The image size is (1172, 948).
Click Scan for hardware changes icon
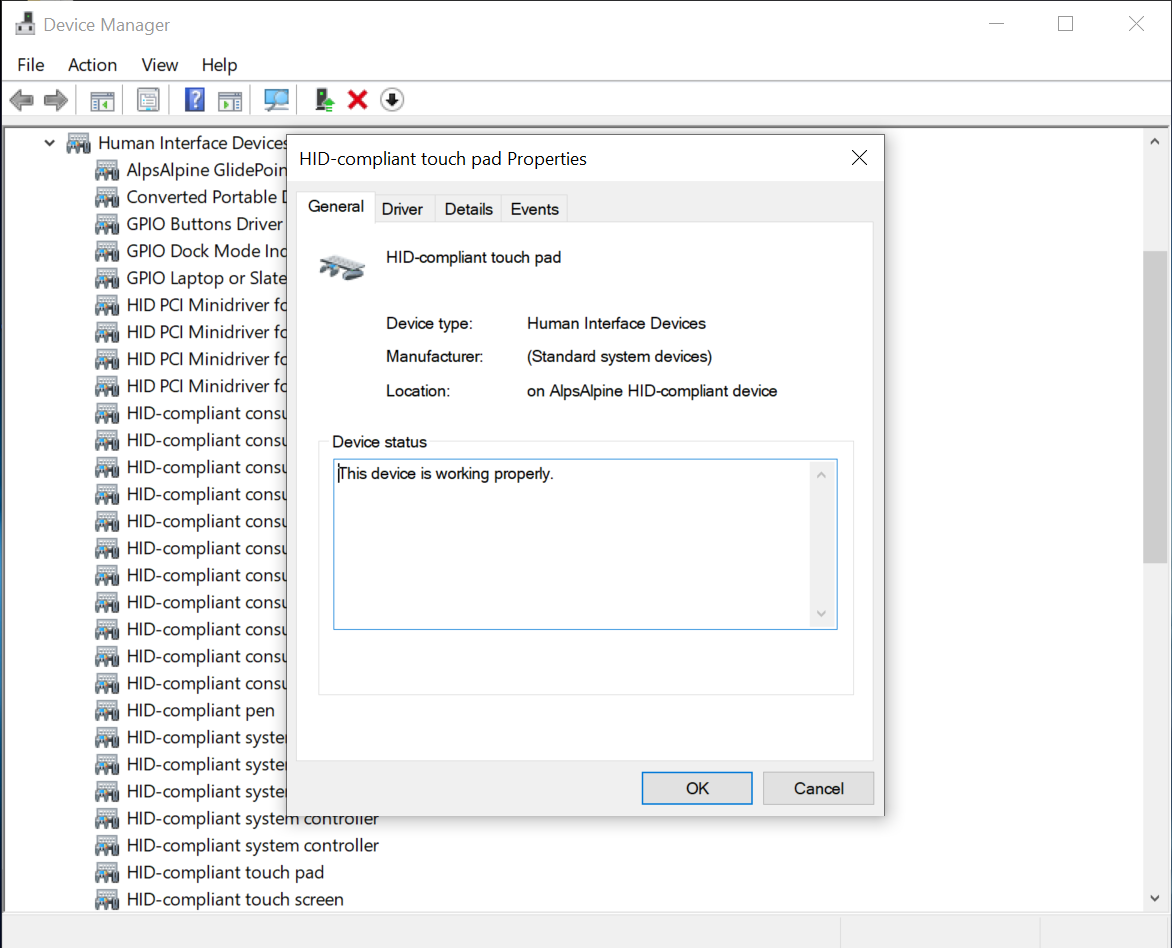coord(276,100)
